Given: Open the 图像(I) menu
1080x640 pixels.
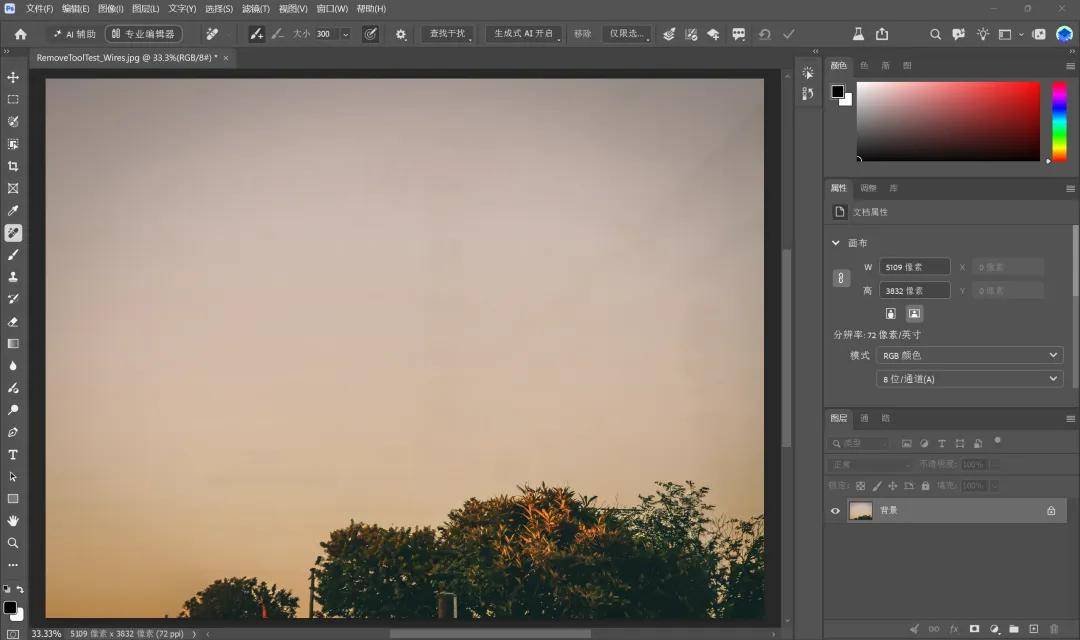Looking at the screenshot, I should (110, 9).
